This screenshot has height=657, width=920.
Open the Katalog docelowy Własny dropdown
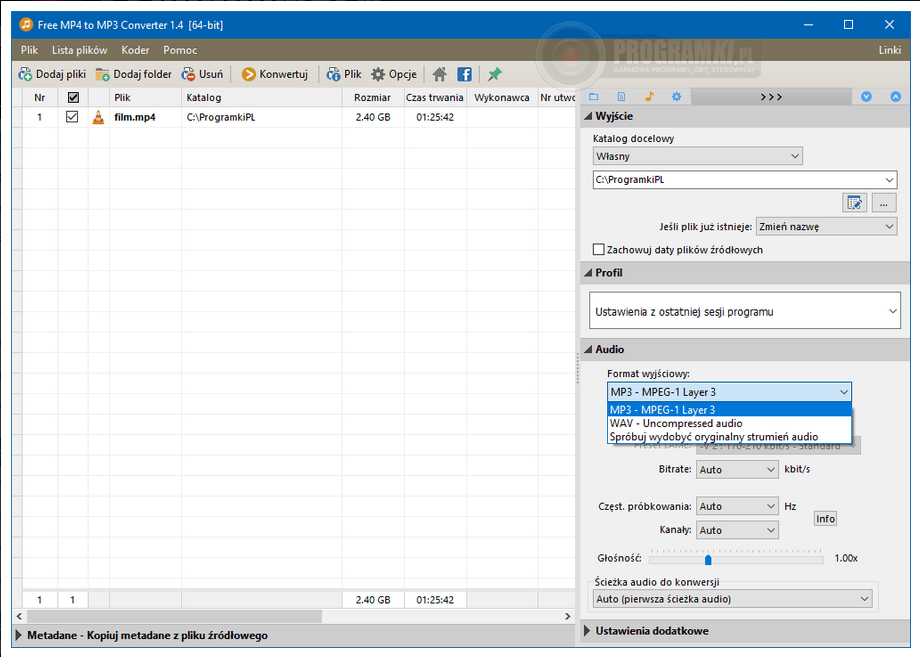pyautogui.click(x=698, y=157)
